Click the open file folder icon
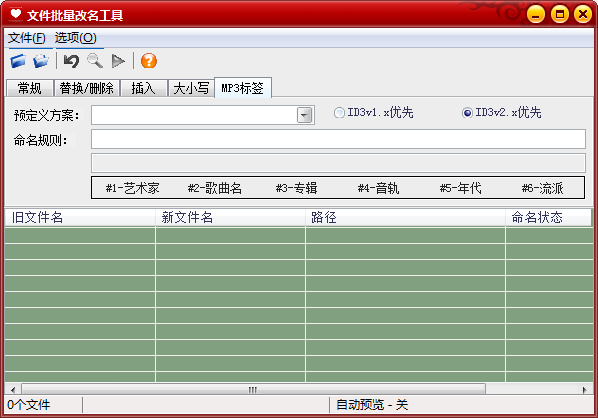Viewport: 598px width, 418px height. 18,61
